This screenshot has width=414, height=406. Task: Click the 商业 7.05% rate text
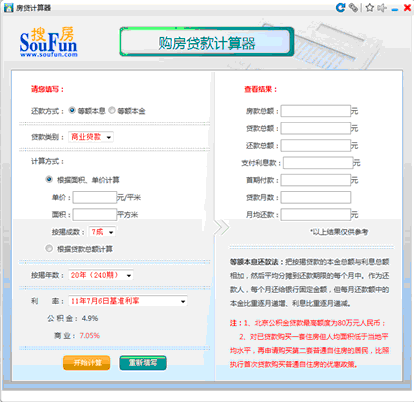coord(77,335)
